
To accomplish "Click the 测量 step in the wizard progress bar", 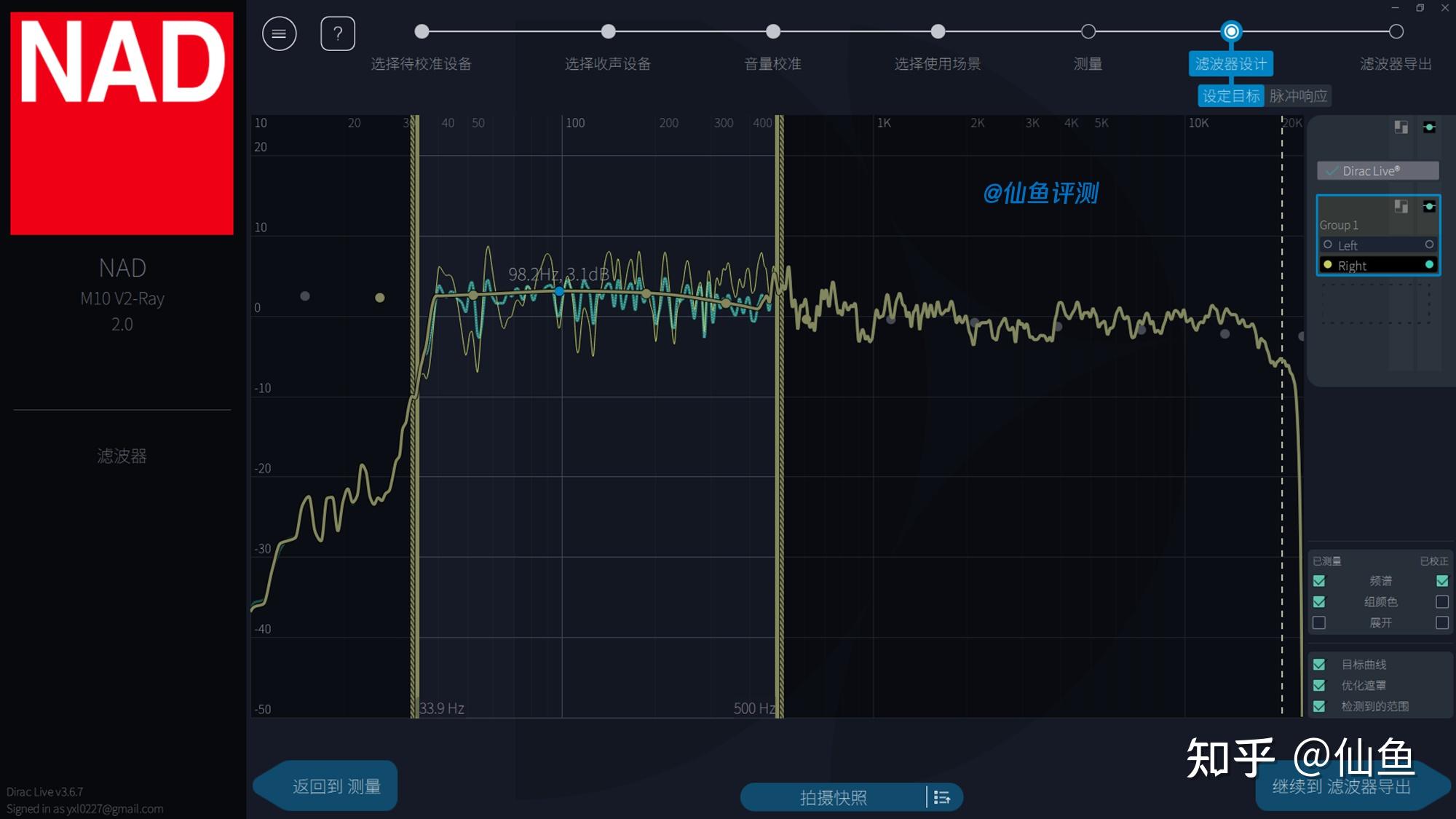I will tap(1088, 32).
